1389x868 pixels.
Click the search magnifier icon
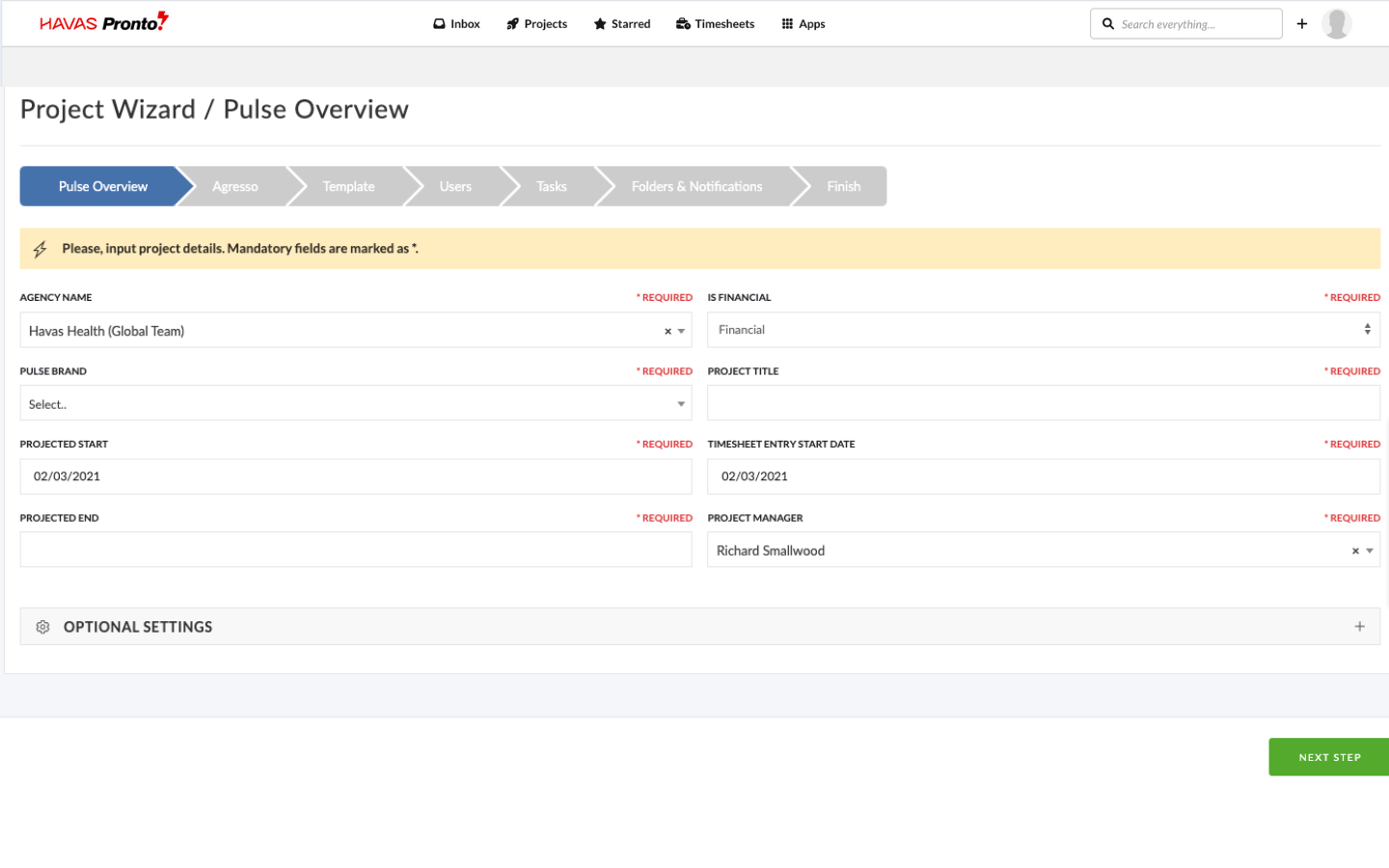(x=1108, y=24)
